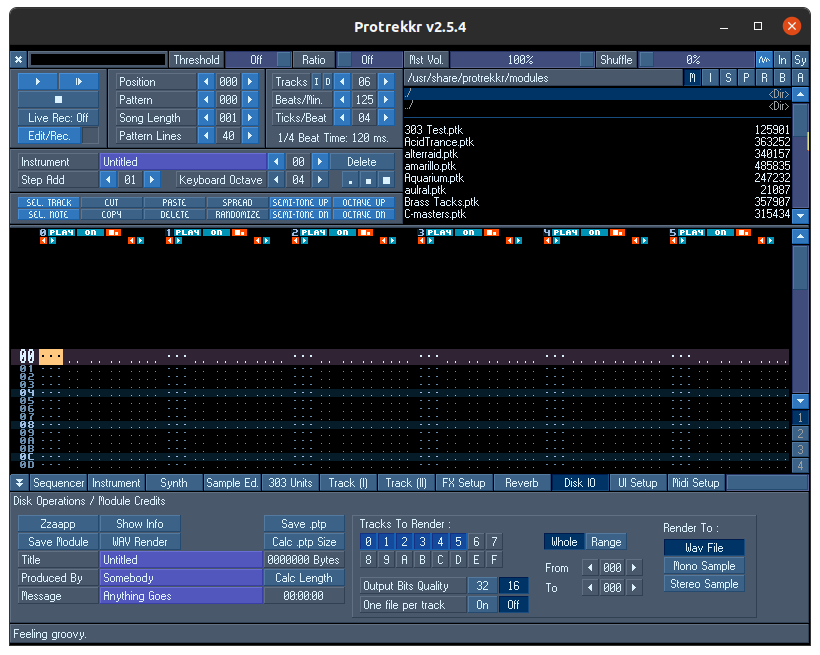
Task: Click the X icon left of Threshold
Action: (x=18, y=60)
